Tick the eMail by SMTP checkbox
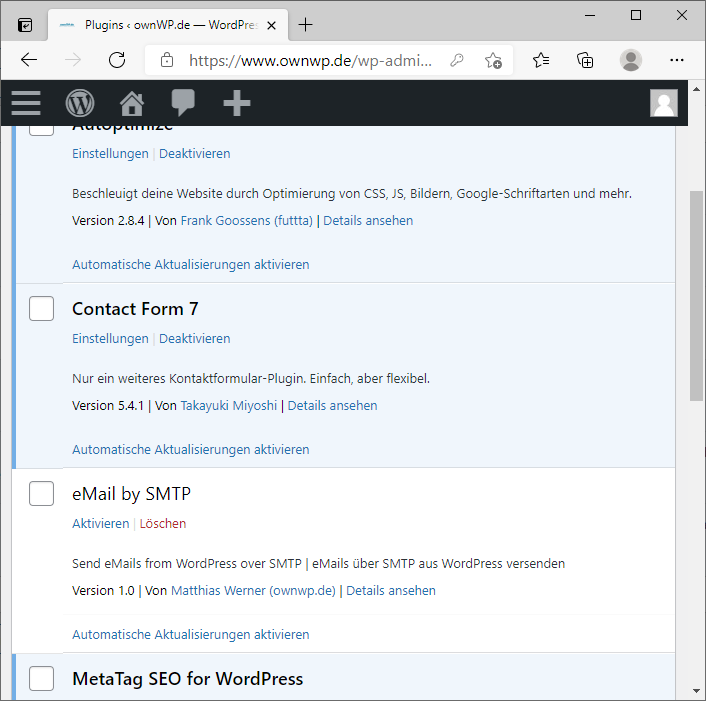 [x=41, y=493]
